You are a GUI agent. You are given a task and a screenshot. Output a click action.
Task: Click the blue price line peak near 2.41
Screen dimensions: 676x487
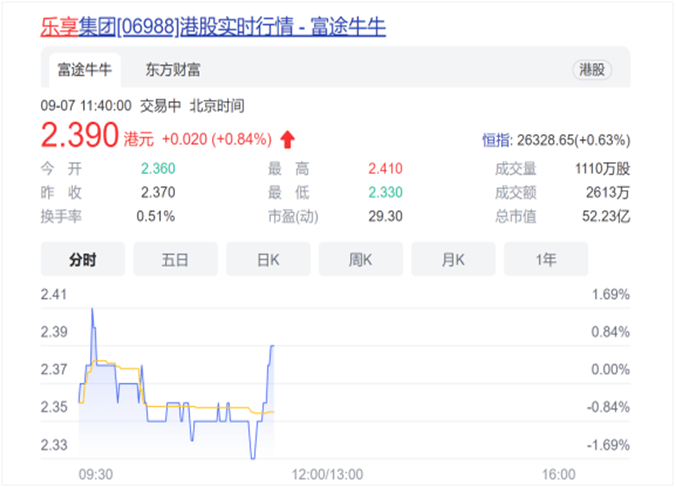92,309
